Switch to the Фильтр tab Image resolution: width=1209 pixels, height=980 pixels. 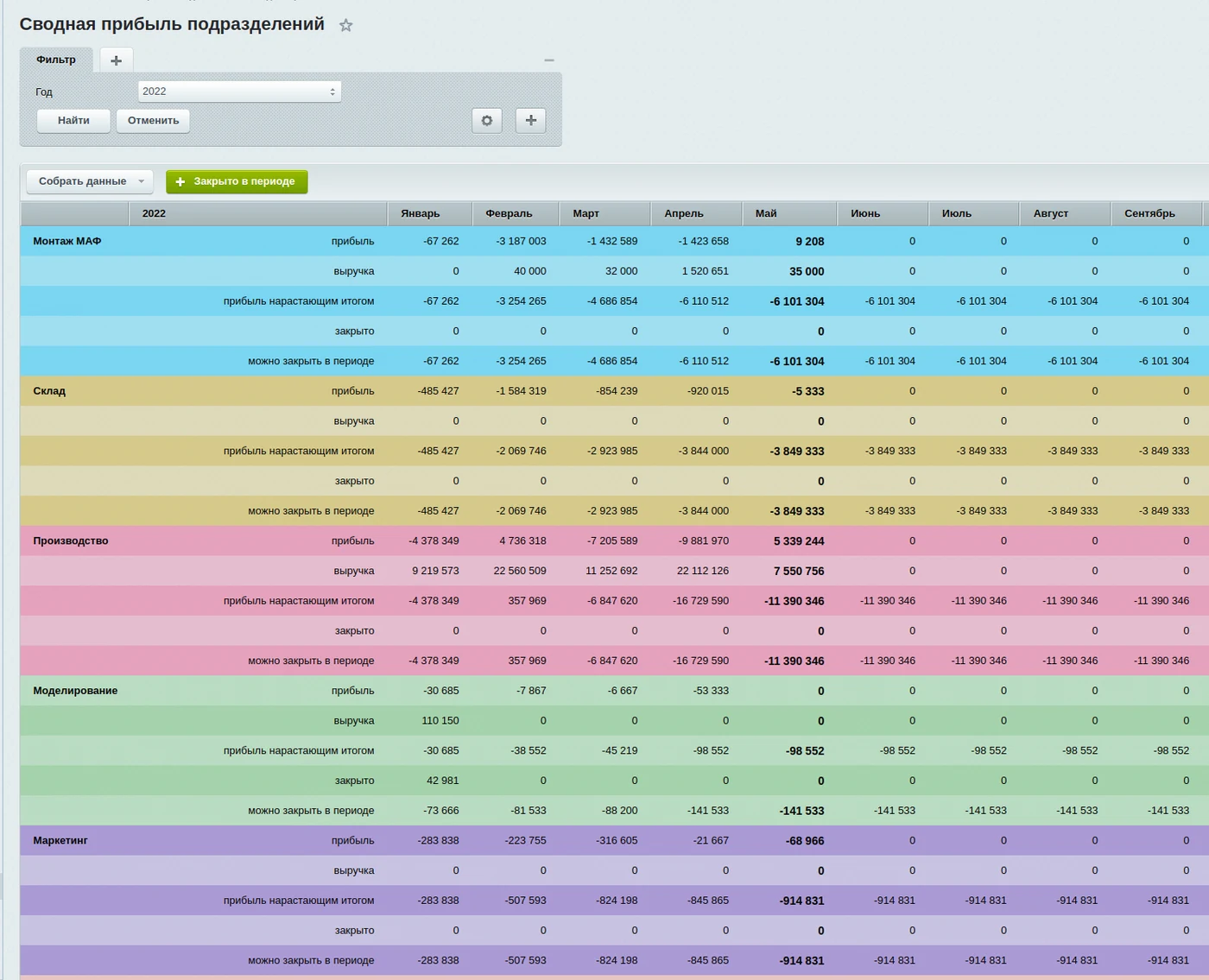56,60
